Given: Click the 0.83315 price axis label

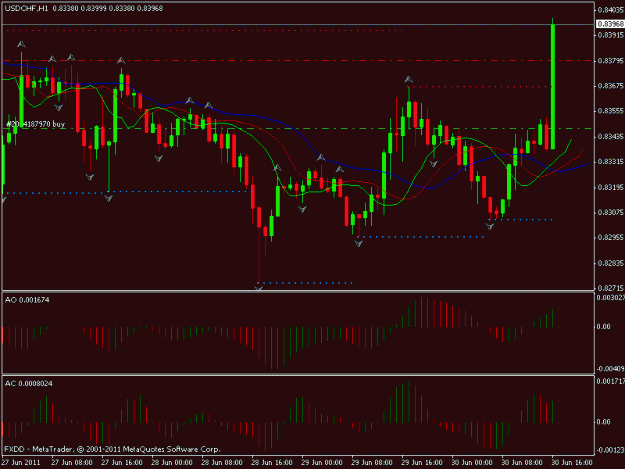Looking at the screenshot, I should (x=611, y=161).
